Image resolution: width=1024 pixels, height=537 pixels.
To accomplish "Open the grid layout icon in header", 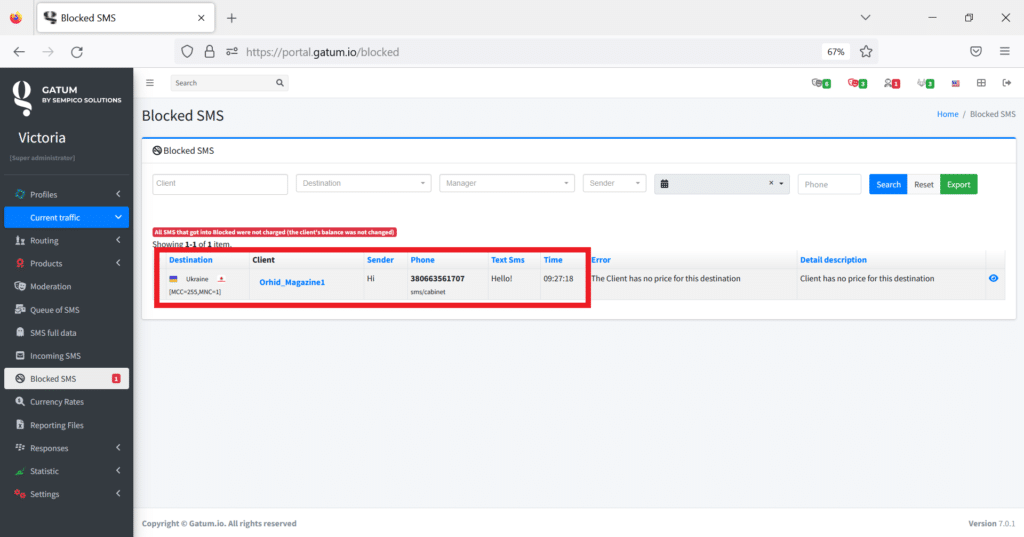I will pyautogui.click(x=981, y=83).
